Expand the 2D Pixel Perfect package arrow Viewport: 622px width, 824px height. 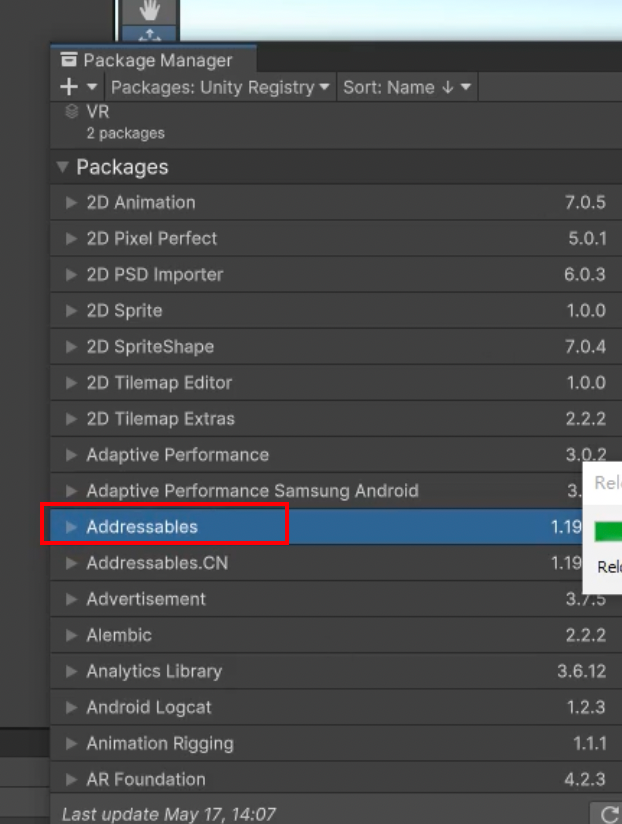(71, 239)
